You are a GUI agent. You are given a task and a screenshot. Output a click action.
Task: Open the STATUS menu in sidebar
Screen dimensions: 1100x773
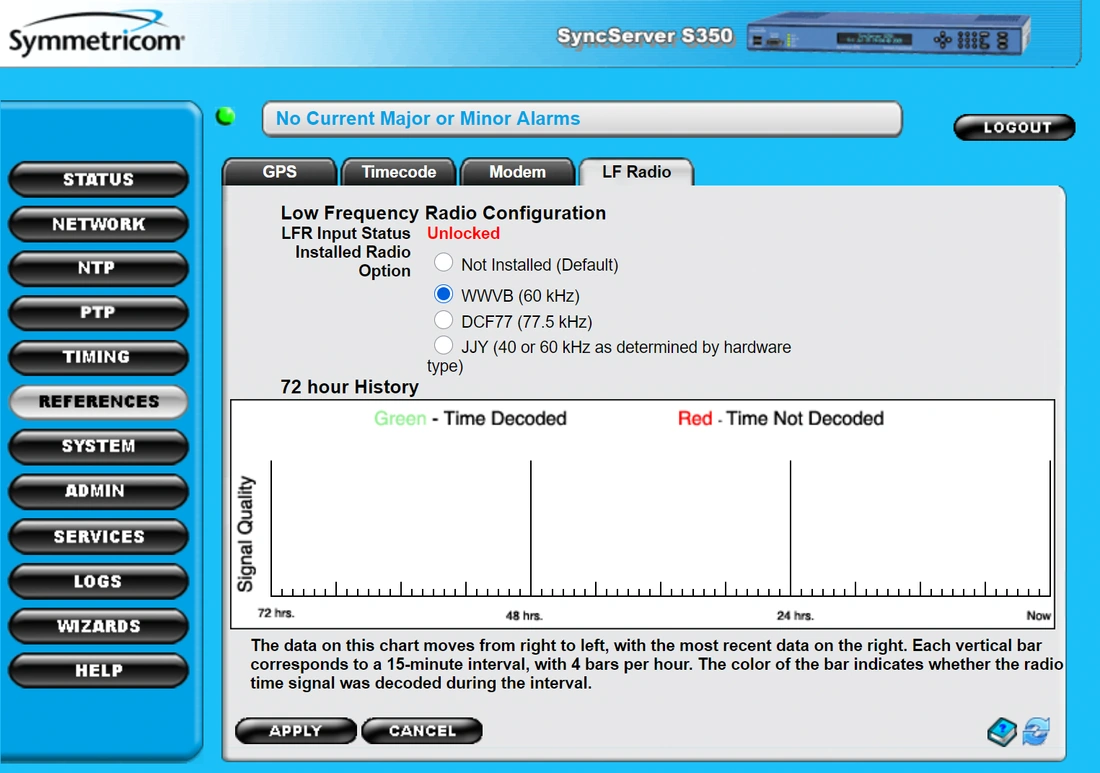tap(98, 179)
